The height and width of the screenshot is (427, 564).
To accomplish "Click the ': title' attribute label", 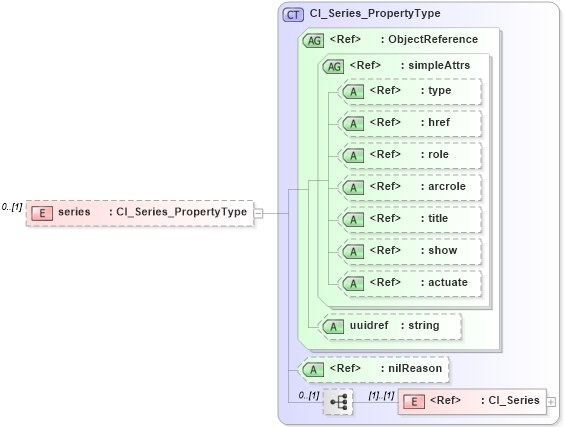I will [x=435, y=218].
